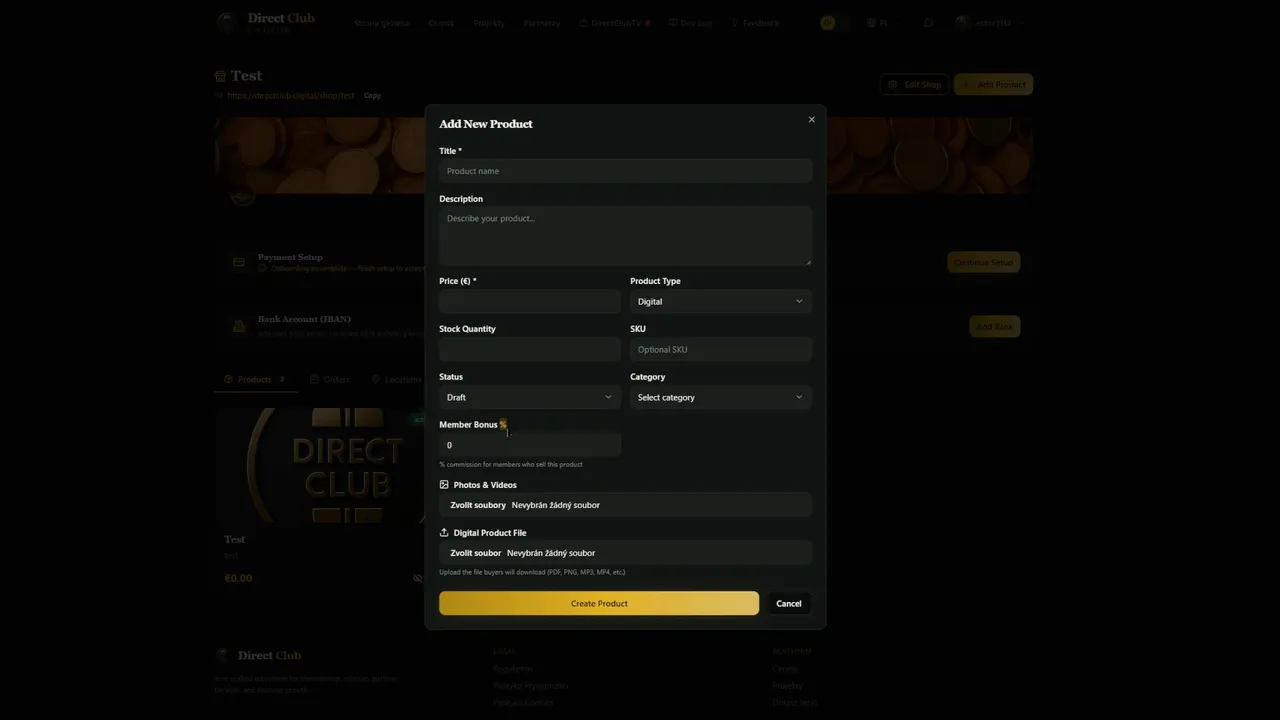Open Strona główna in the top navigation

coord(382,23)
